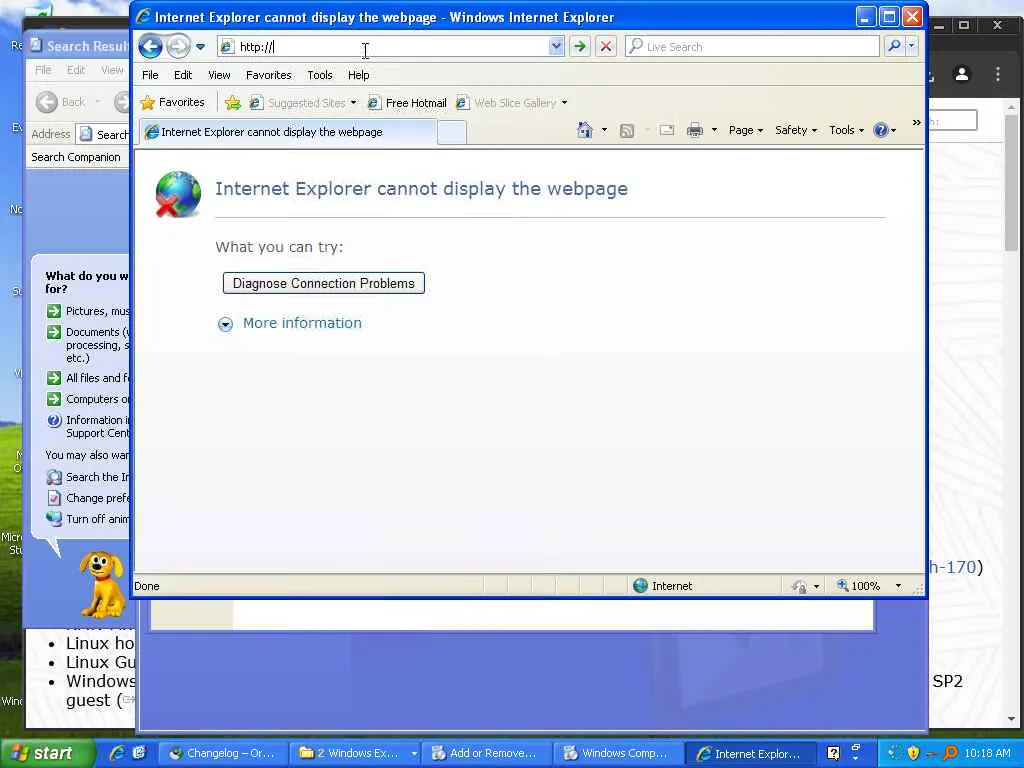Viewport: 1024px width, 768px height.
Task: Click Internet Explorer taskbar button
Action: (750, 754)
